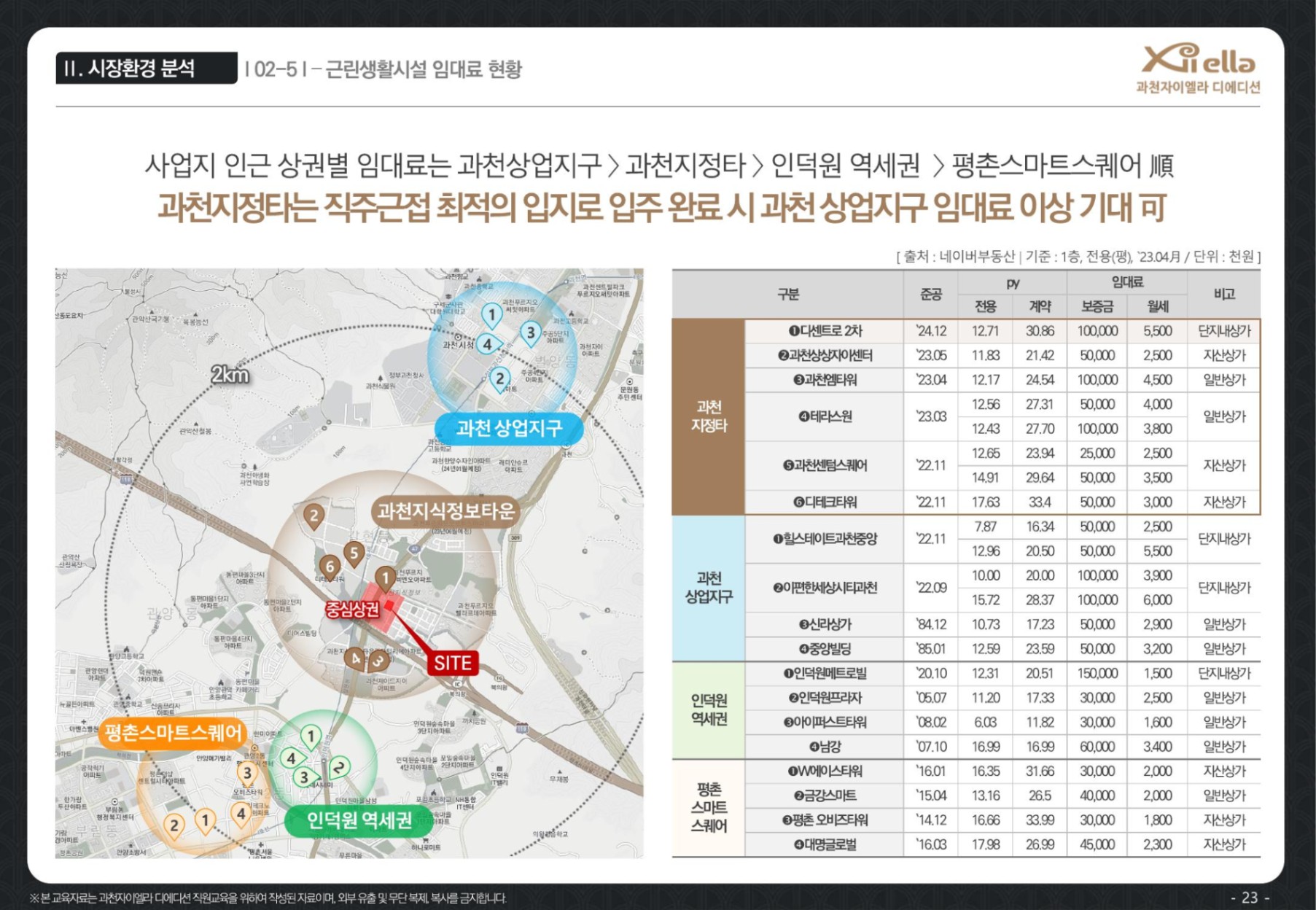Select brown marker 3 near SITE label
This screenshot has height=910, width=1316.
[378, 661]
